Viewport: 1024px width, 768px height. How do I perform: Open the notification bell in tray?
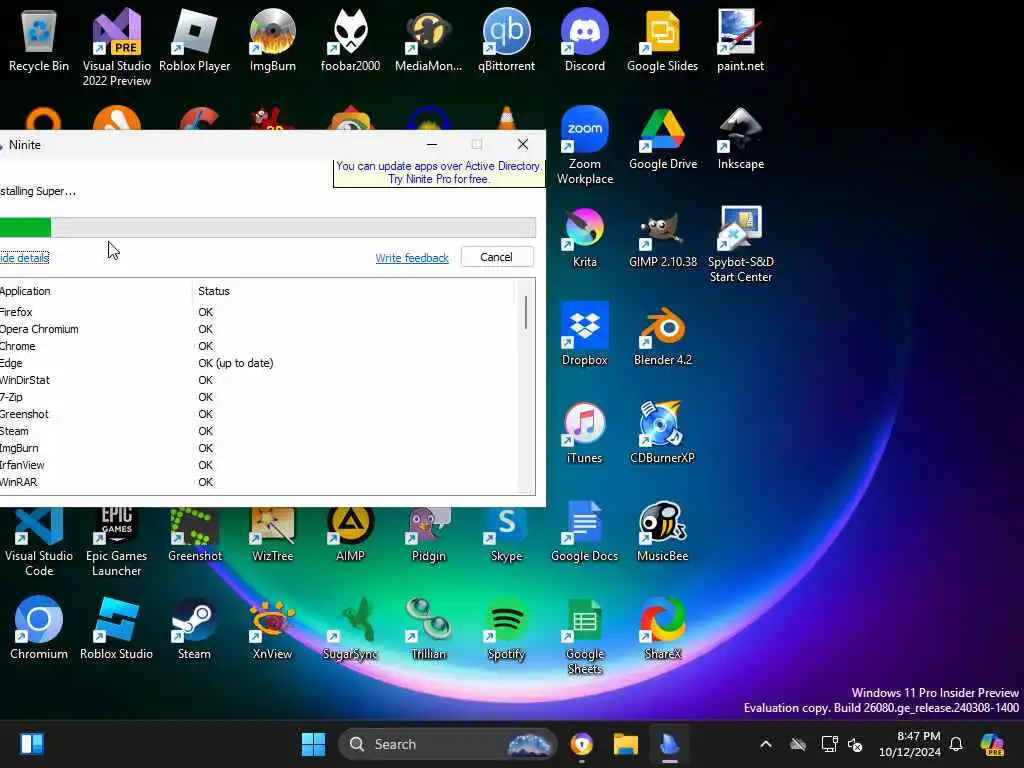coord(956,744)
